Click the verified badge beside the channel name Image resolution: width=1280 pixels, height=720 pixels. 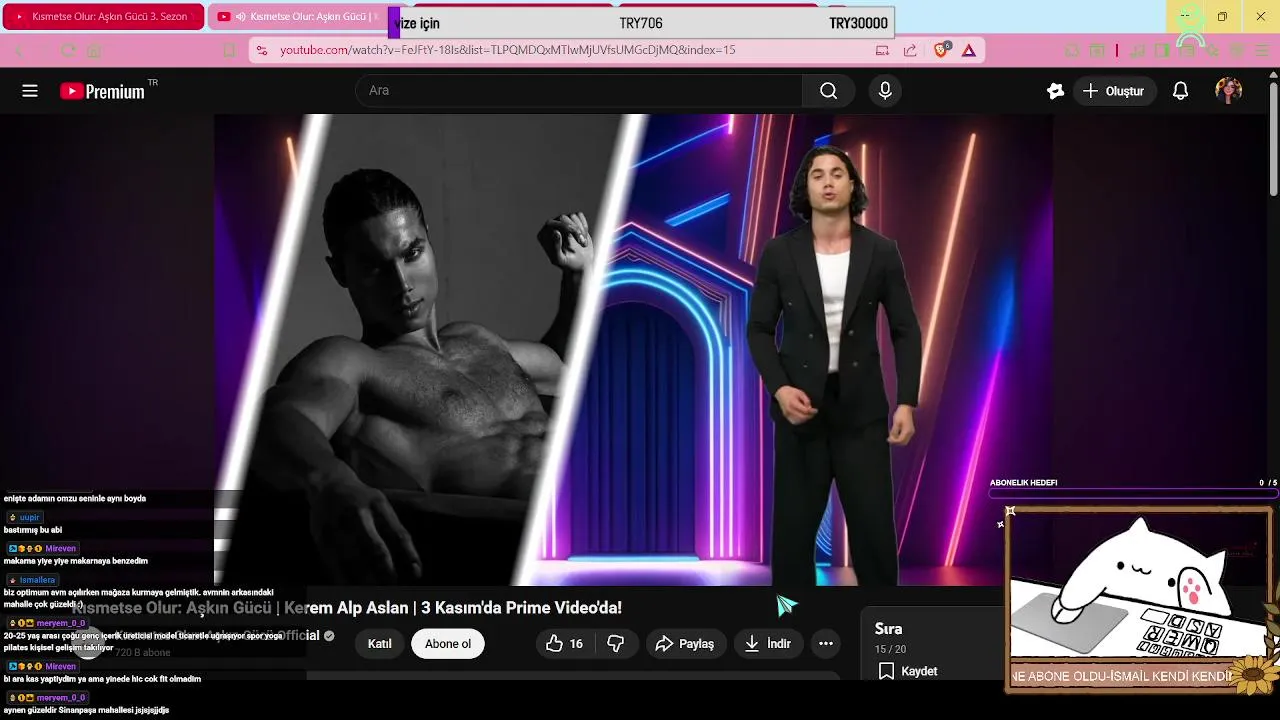[x=329, y=636]
